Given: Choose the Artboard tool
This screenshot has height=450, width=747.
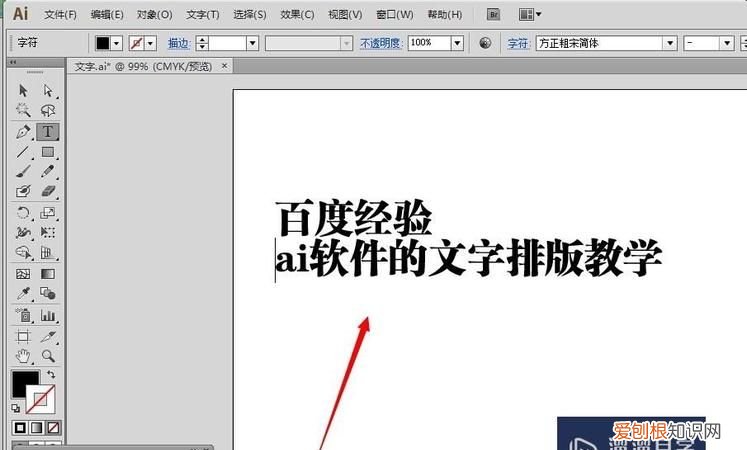Looking at the screenshot, I should coord(23,337).
